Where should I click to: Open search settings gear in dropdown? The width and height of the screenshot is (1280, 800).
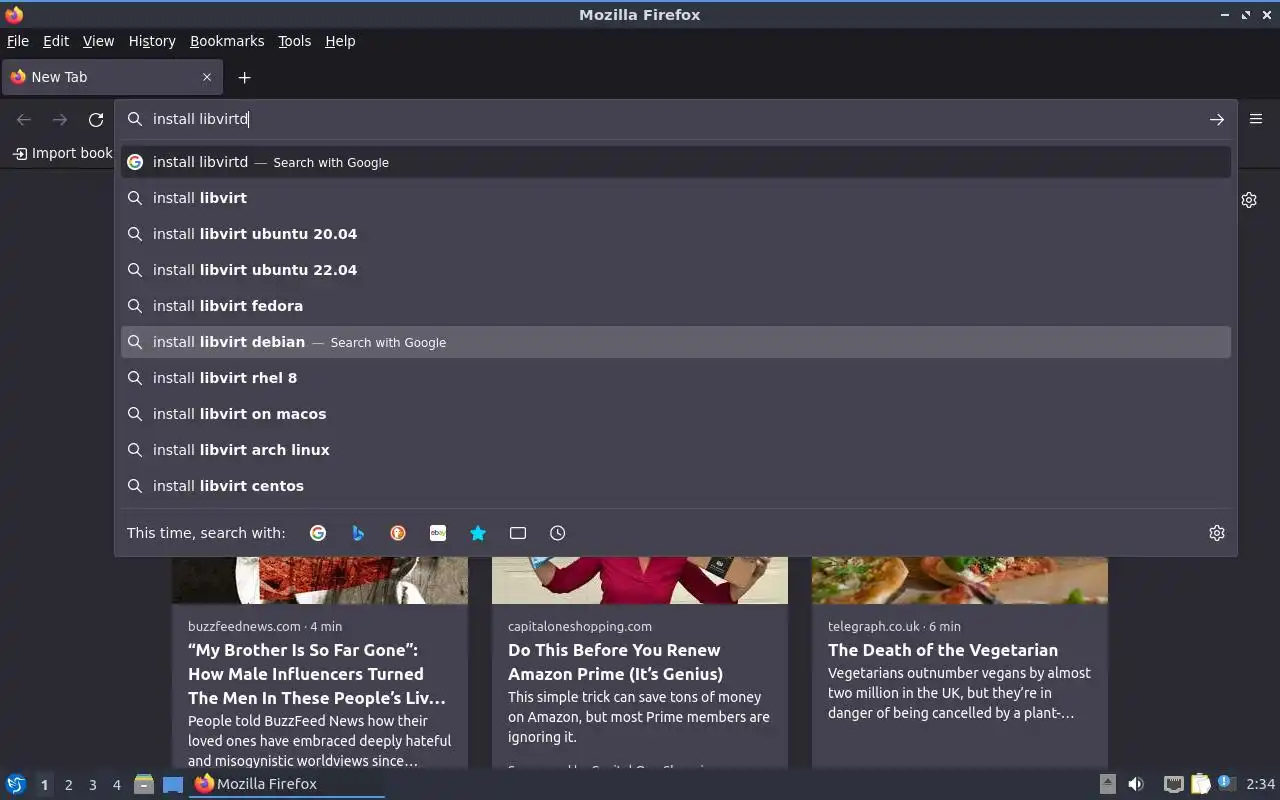tap(1217, 533)
